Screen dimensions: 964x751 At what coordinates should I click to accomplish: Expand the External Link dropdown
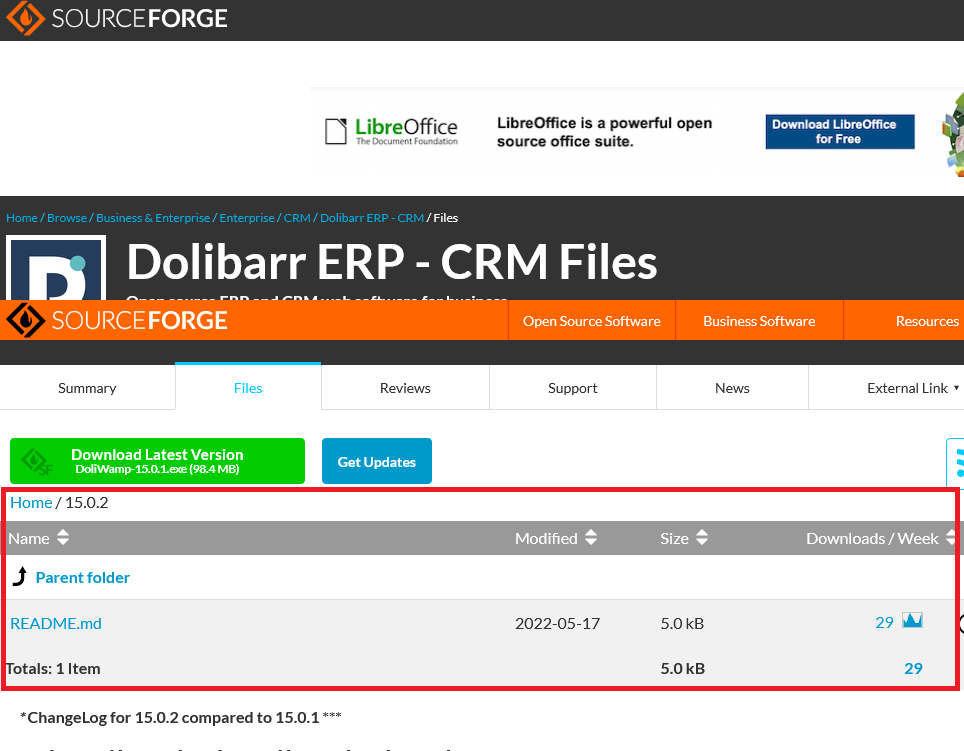(913, 388)
